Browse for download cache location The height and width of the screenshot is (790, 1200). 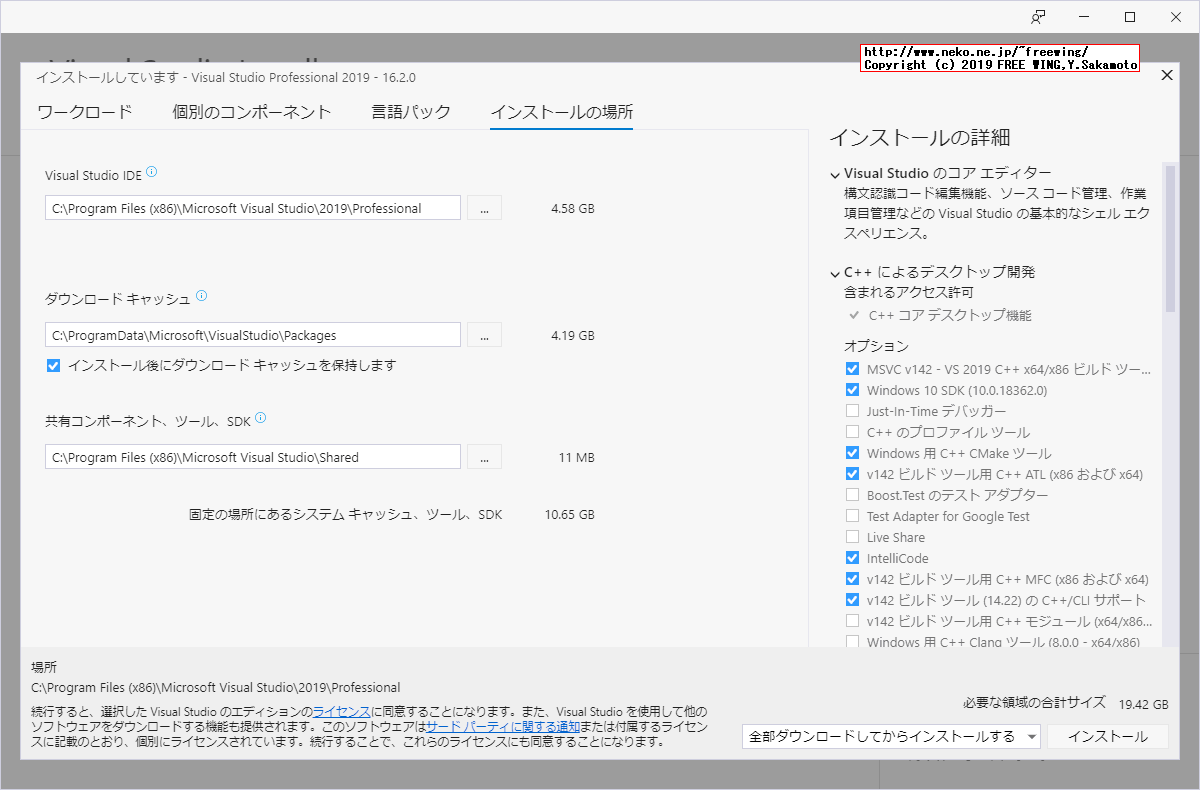(484, 334)
